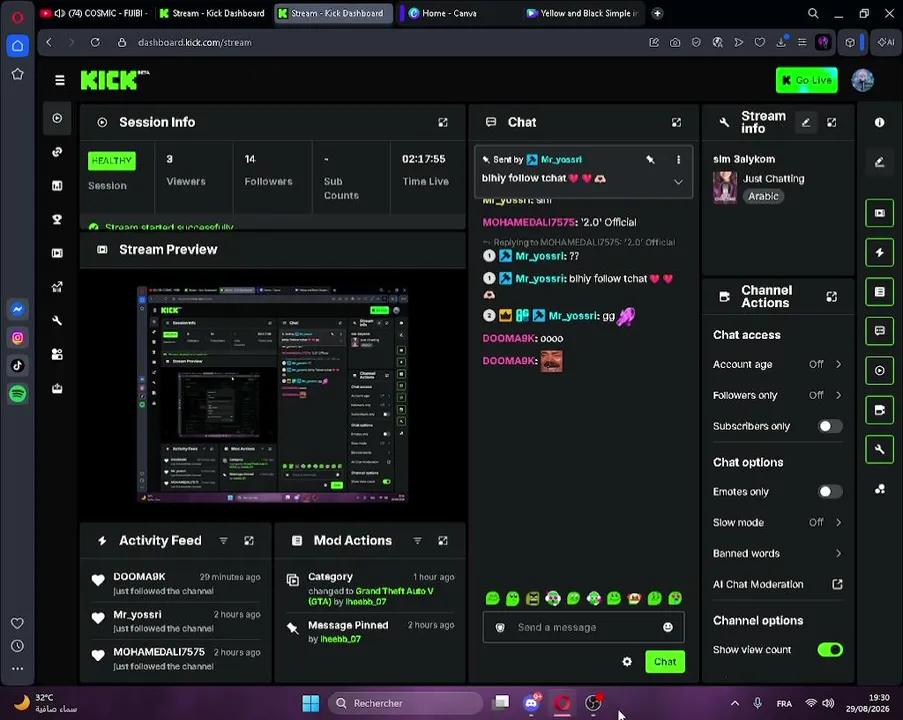Reload the page
903x720 pixels.
click(x=95, y=43)
